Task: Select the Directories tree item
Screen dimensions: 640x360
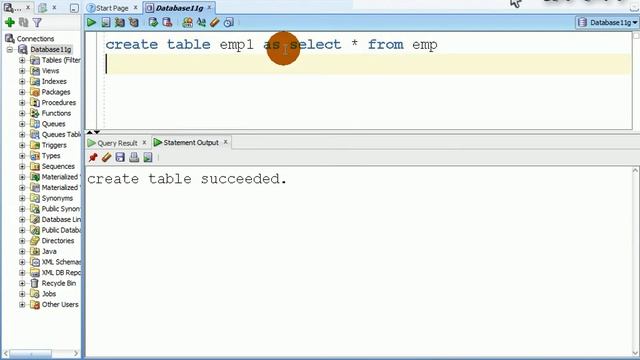Action: (58, 240)
